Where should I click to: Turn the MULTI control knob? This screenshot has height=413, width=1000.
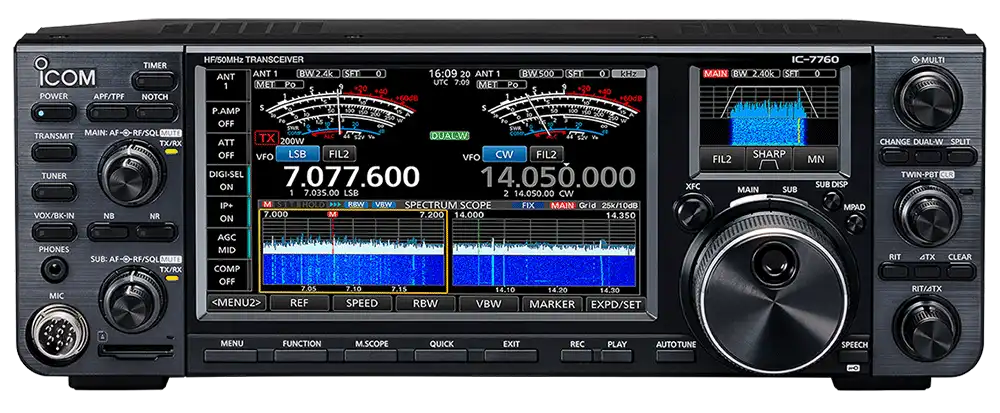click(928, 99)
